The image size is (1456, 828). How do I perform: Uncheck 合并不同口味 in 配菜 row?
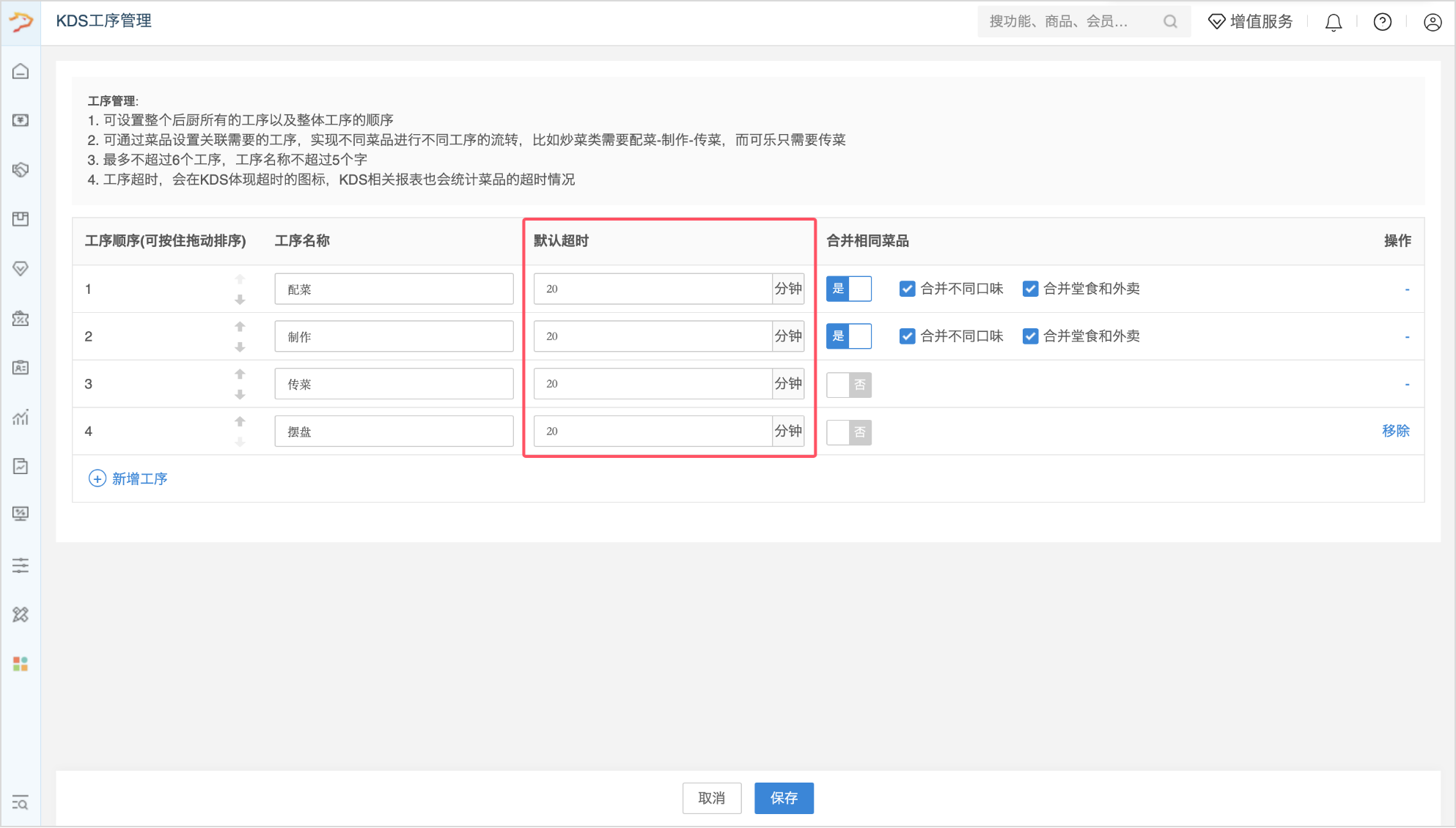click(908, 289)
